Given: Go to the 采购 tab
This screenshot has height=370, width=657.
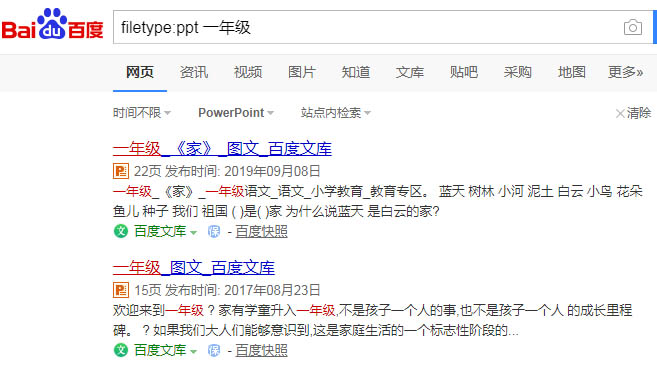Looking at the screenshot, I should click(x=517, y=72).
